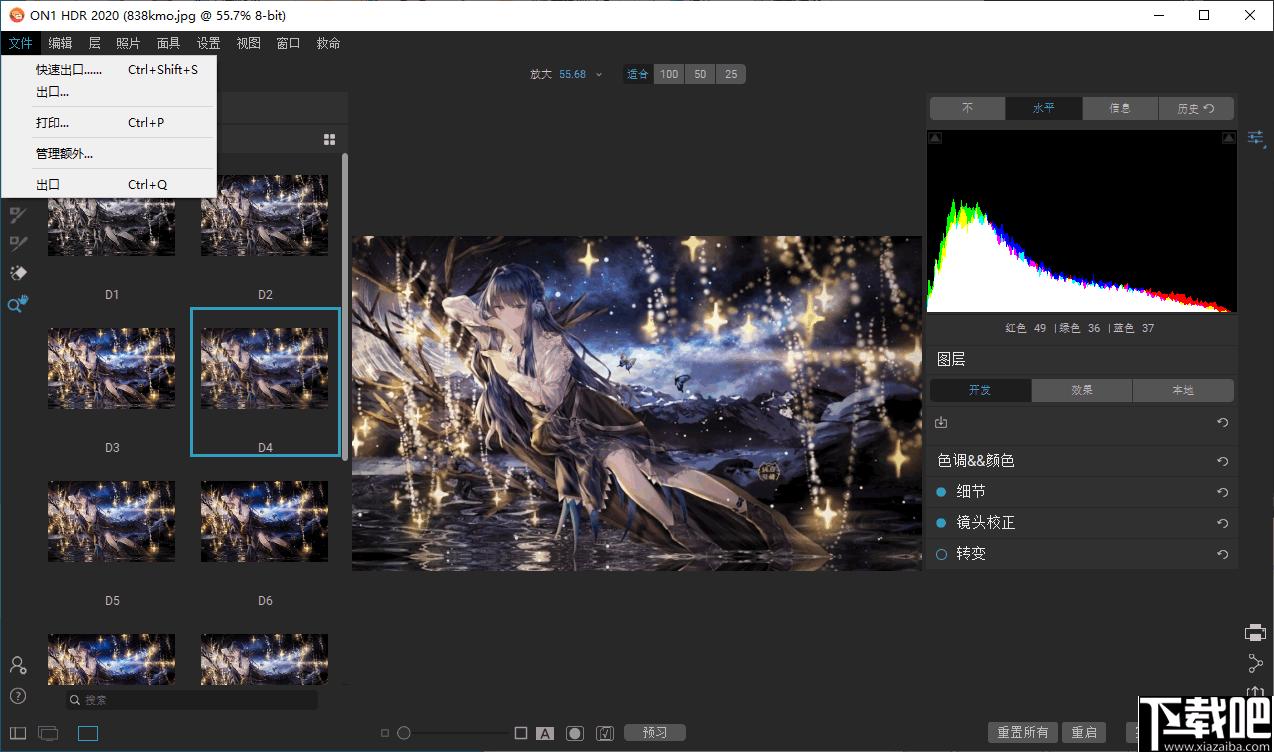Viewport: 1274px width, 752px height.
Task: Expand the 镜头校正 section label
Action: pos(986,523)
